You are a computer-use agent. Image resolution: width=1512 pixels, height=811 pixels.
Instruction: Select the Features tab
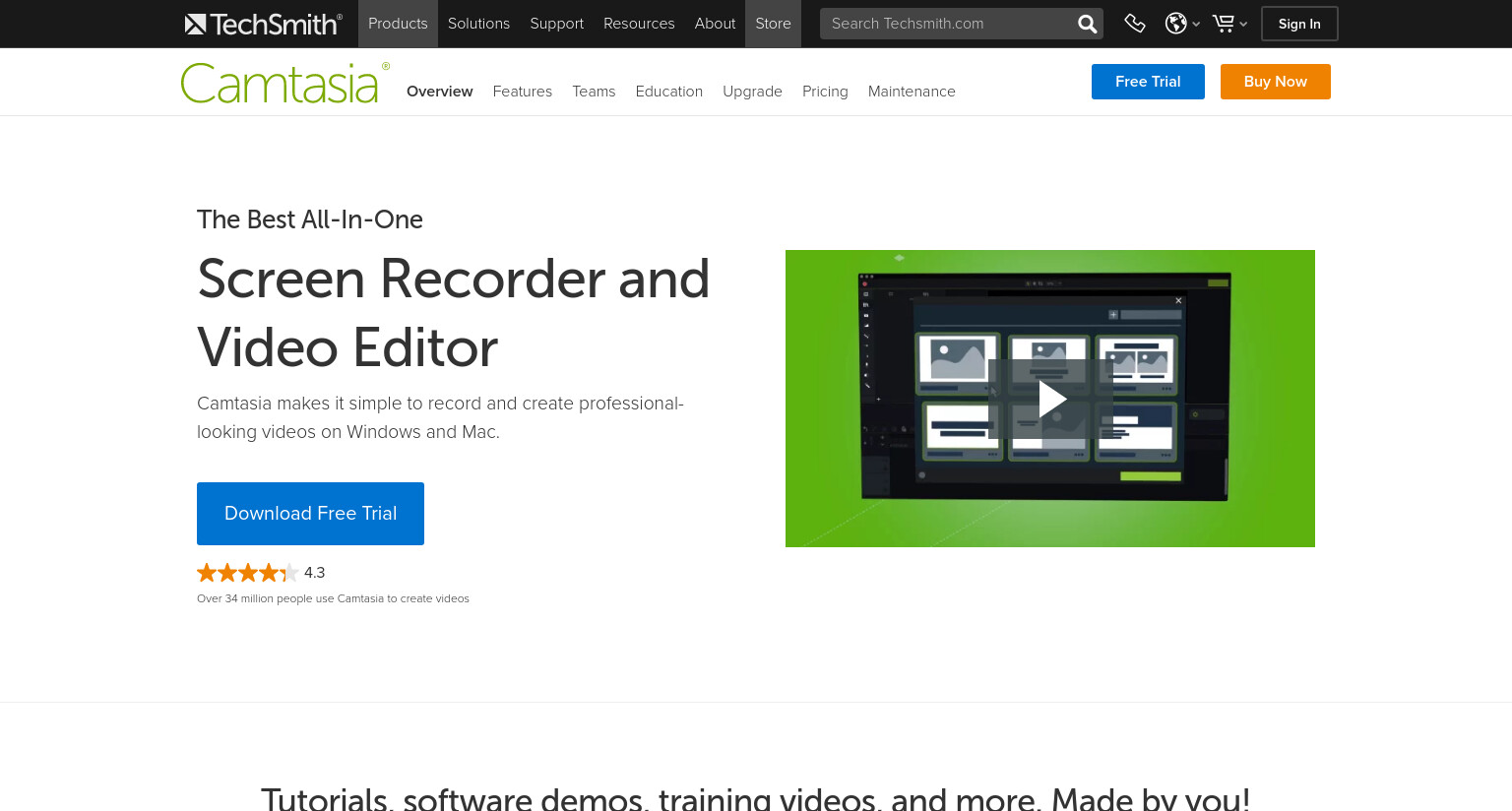pyautogui.click(x=522, y=92)
